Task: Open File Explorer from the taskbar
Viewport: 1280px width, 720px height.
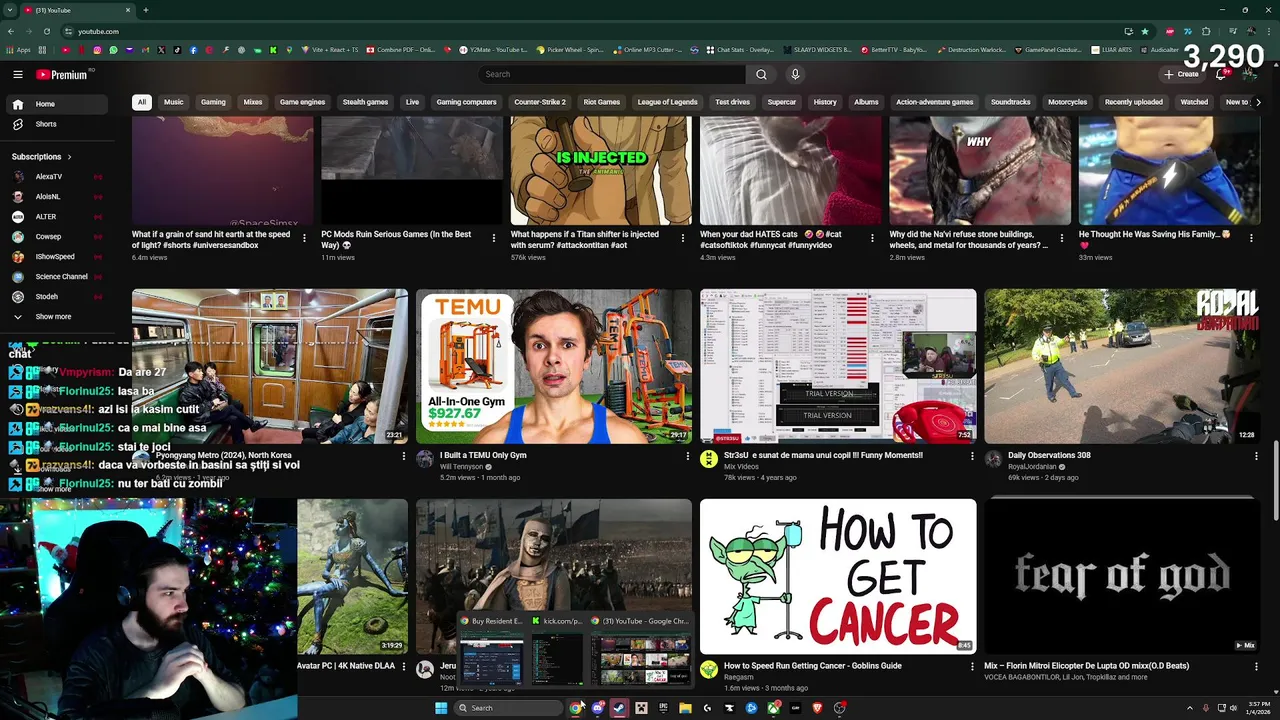Action: (685, 708)
